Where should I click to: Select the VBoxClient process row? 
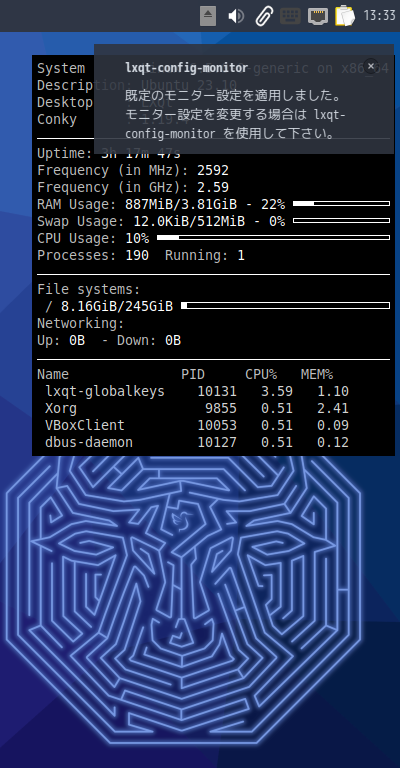pyautogui.click(x=197, y=425)
